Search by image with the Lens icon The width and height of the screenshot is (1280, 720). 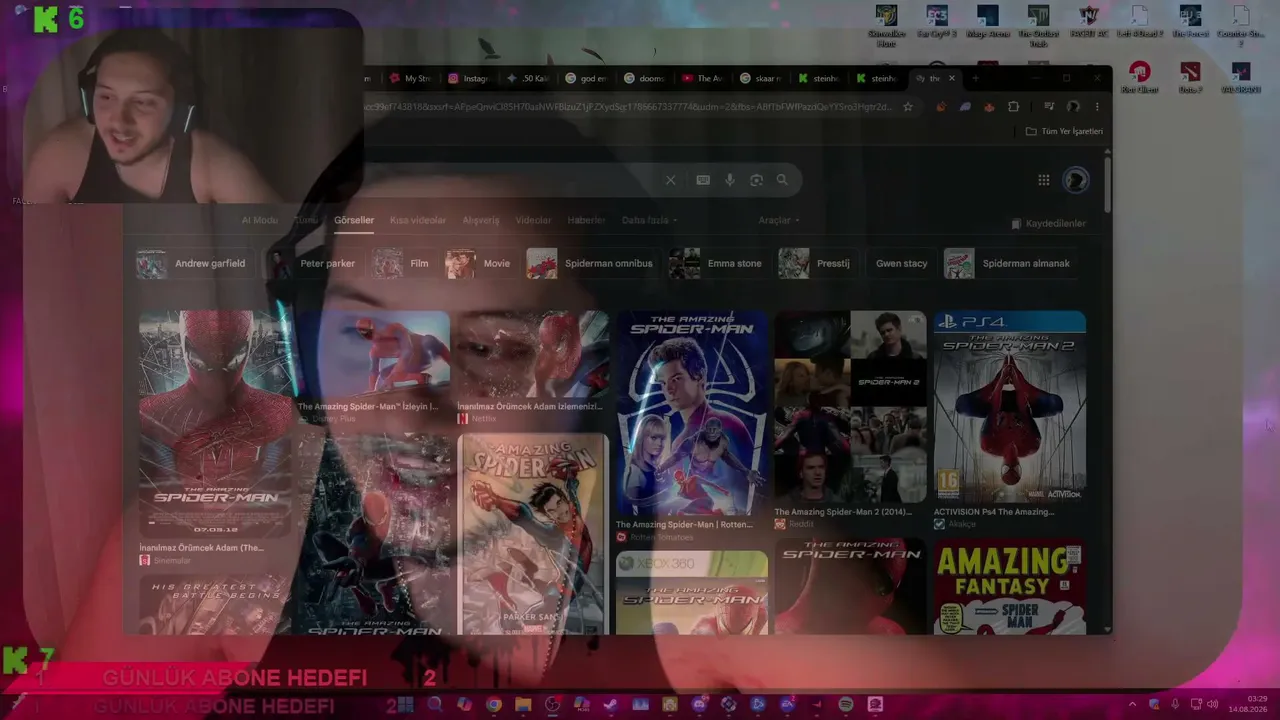pos(756,180)
